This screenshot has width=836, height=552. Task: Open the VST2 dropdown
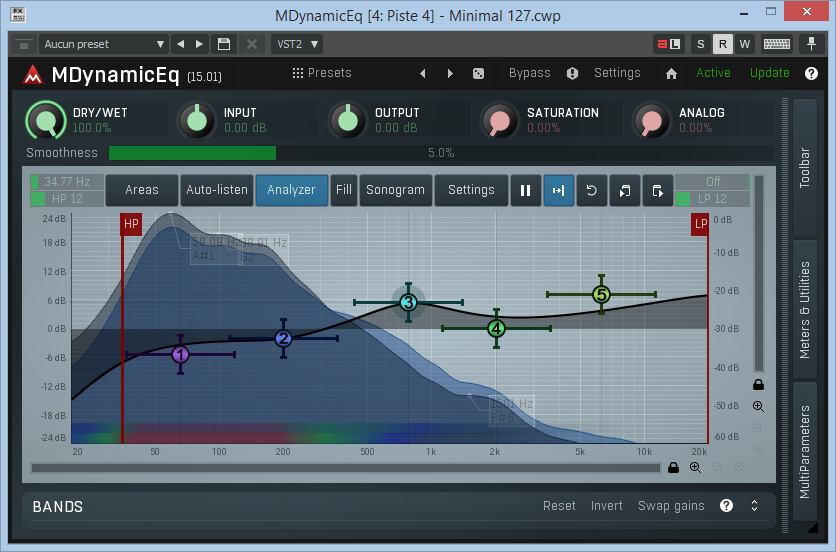click(297, 44)
